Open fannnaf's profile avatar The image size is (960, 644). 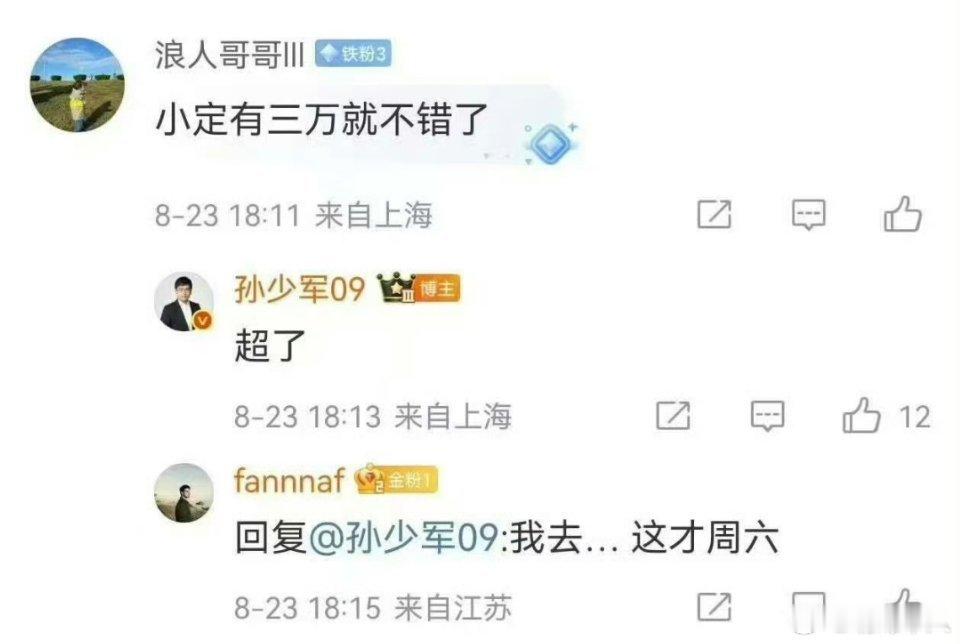[184, 493]
